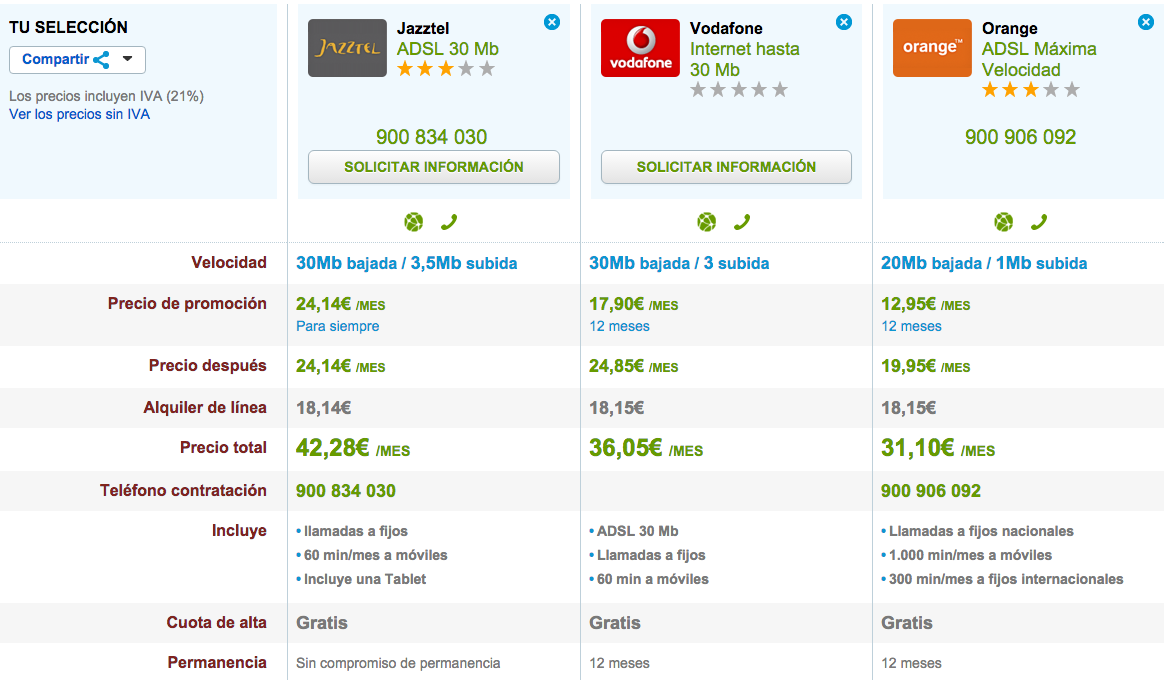This screenshot has height=680, width=1165.
Task: Click Solicitar Información under Jazztel
Action: (x=434, y=167)
